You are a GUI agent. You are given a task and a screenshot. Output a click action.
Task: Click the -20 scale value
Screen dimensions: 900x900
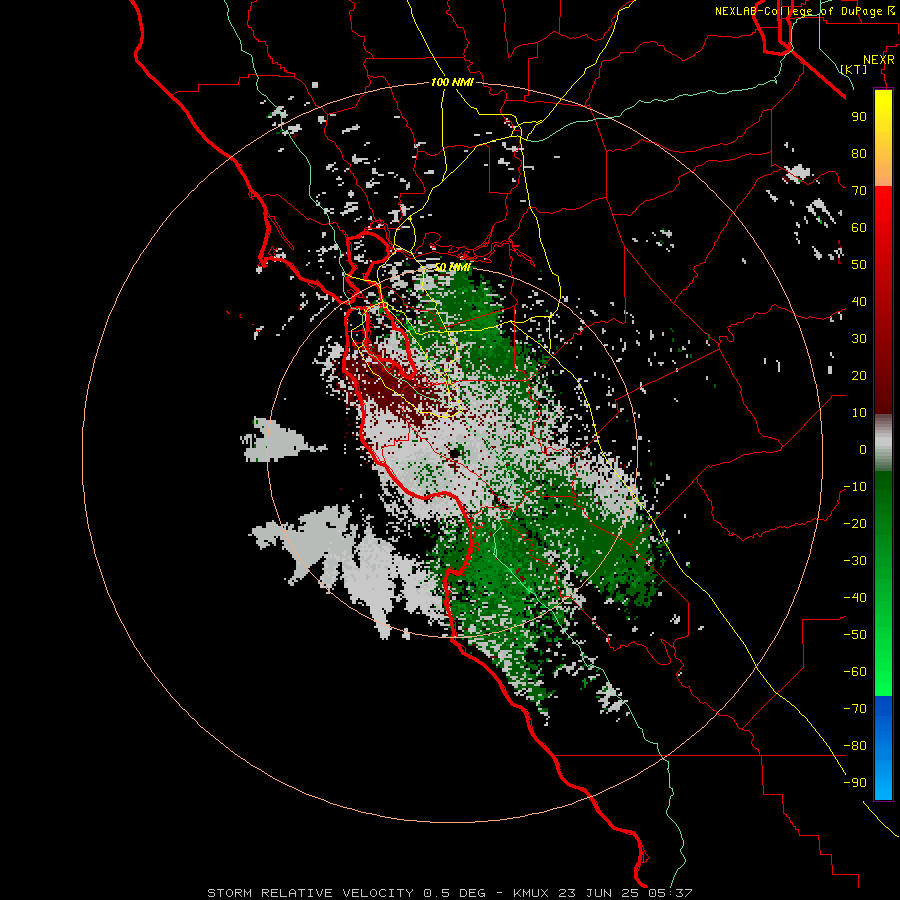point(855,523)
